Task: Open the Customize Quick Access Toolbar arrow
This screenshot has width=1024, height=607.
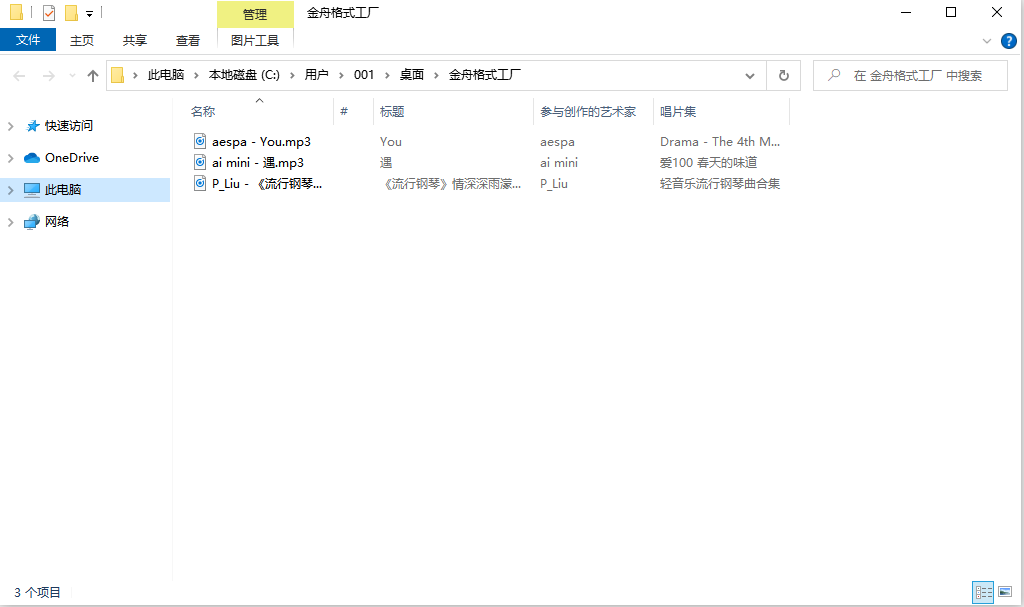Action: coord(89,13)
